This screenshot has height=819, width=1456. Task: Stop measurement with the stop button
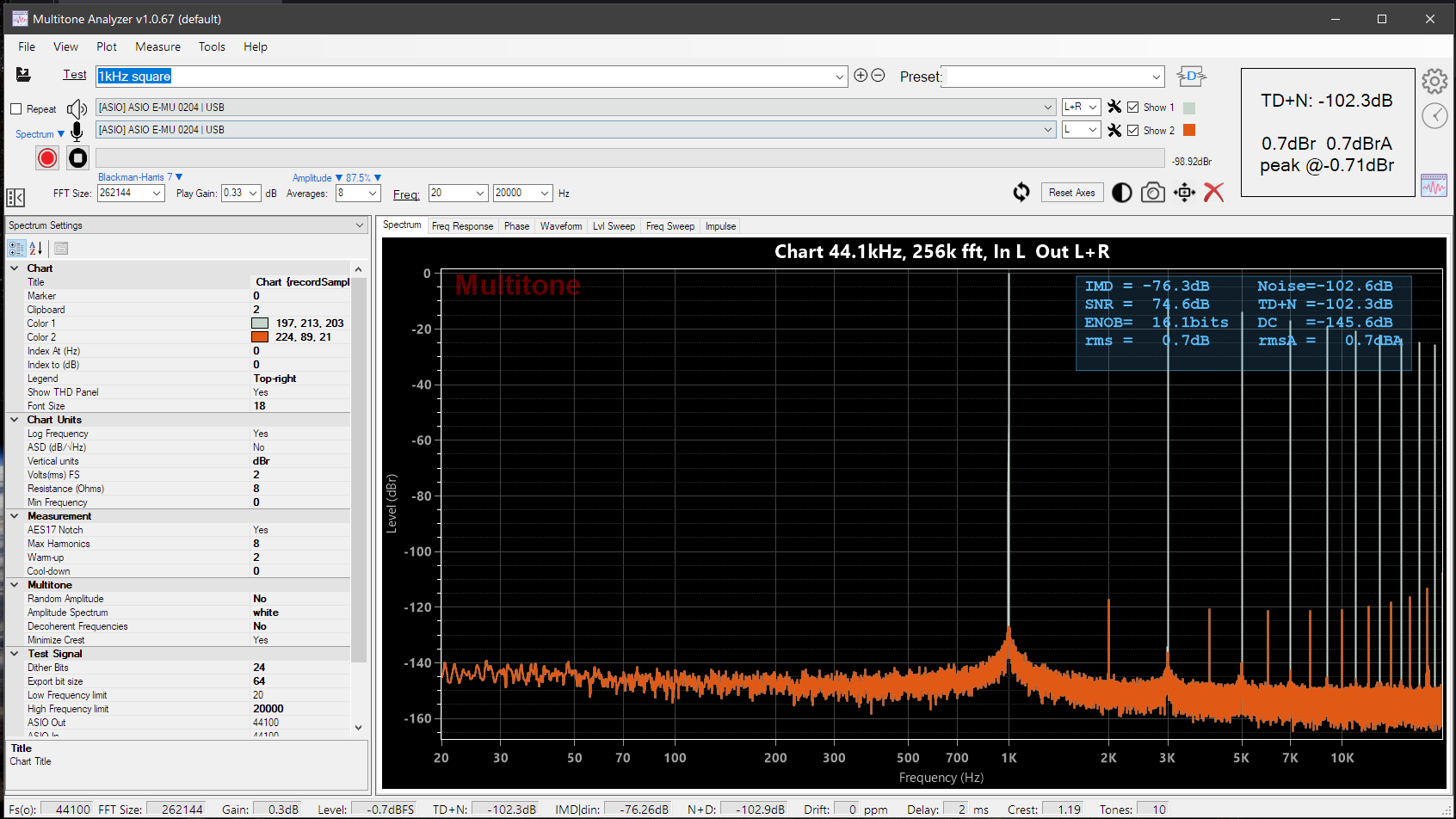tap(78, 158)
